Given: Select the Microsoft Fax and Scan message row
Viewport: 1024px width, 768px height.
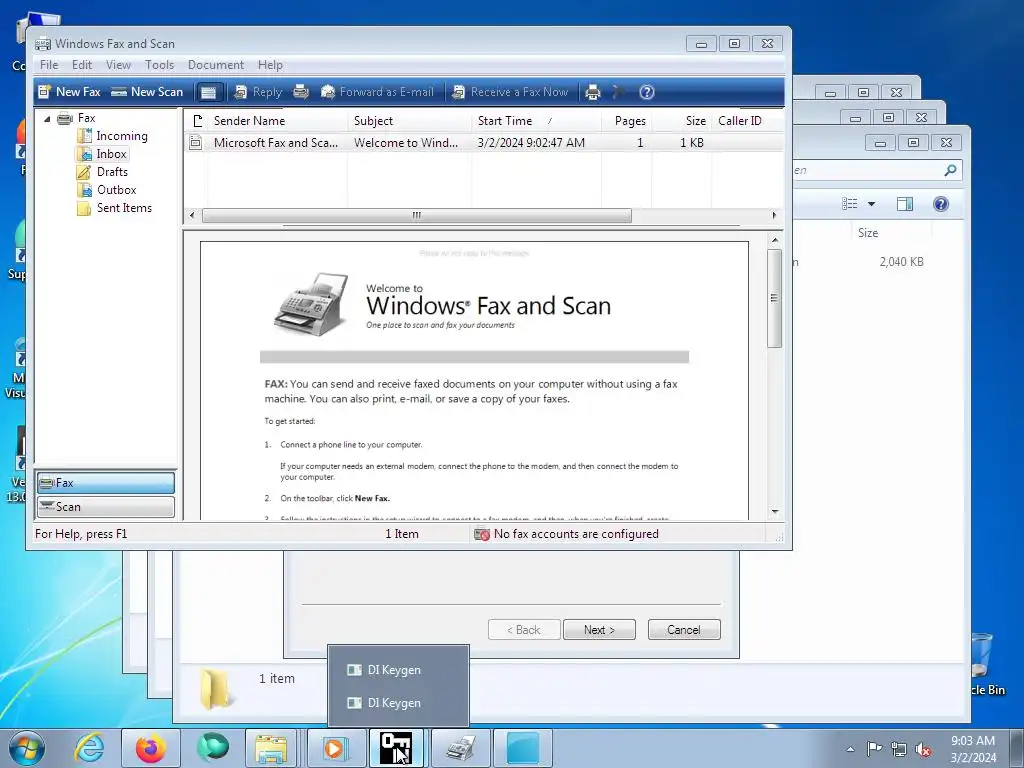Looking at the screenshot, I should coord(483,142).
